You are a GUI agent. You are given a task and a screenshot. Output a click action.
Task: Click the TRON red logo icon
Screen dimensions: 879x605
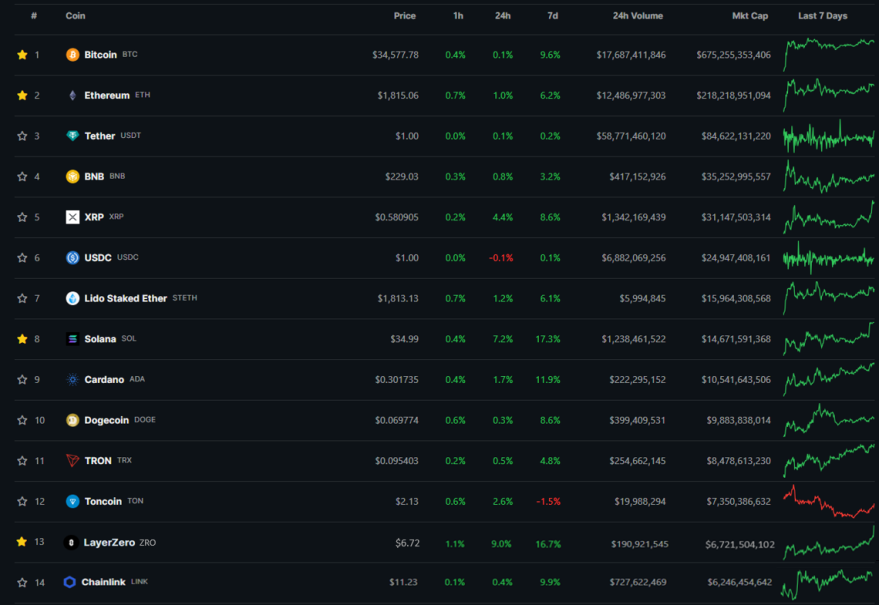pos(72,460)
